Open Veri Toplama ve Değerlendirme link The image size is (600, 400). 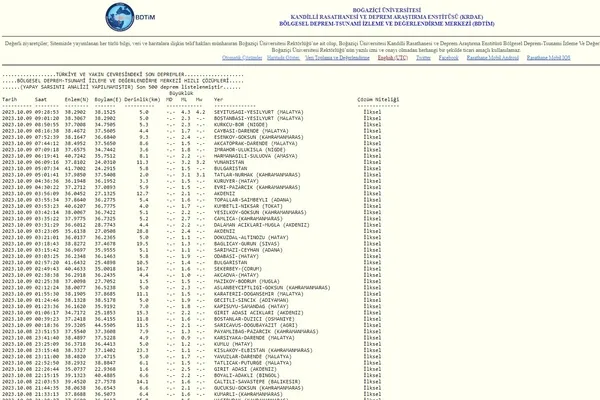tap(337, 58)
